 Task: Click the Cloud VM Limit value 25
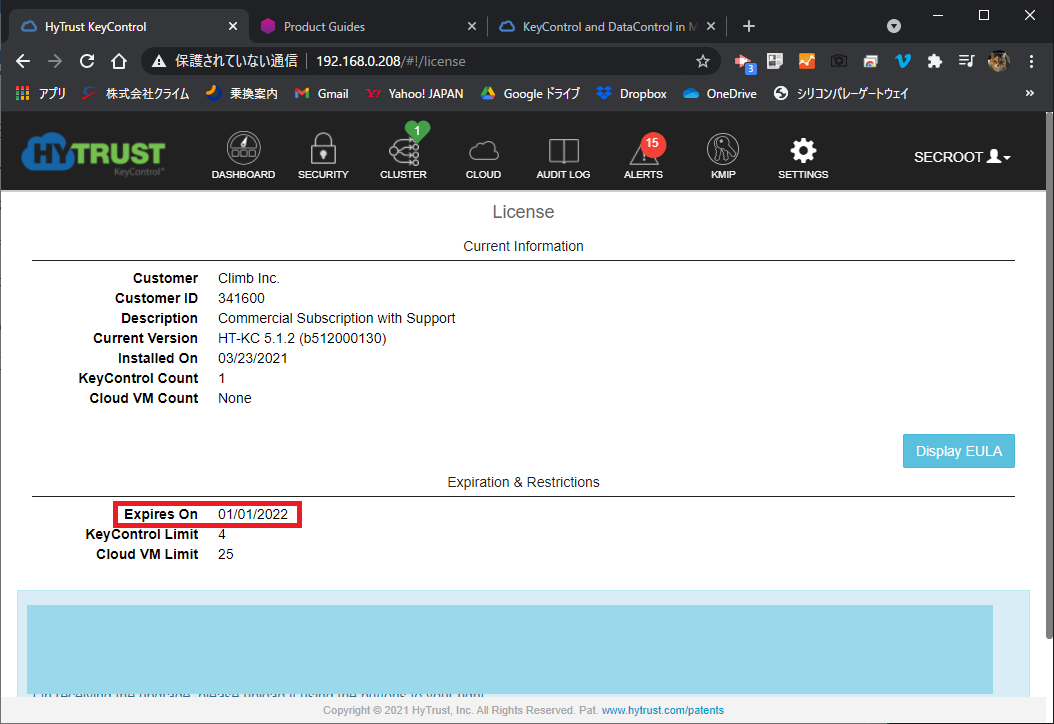click(226, 555)
